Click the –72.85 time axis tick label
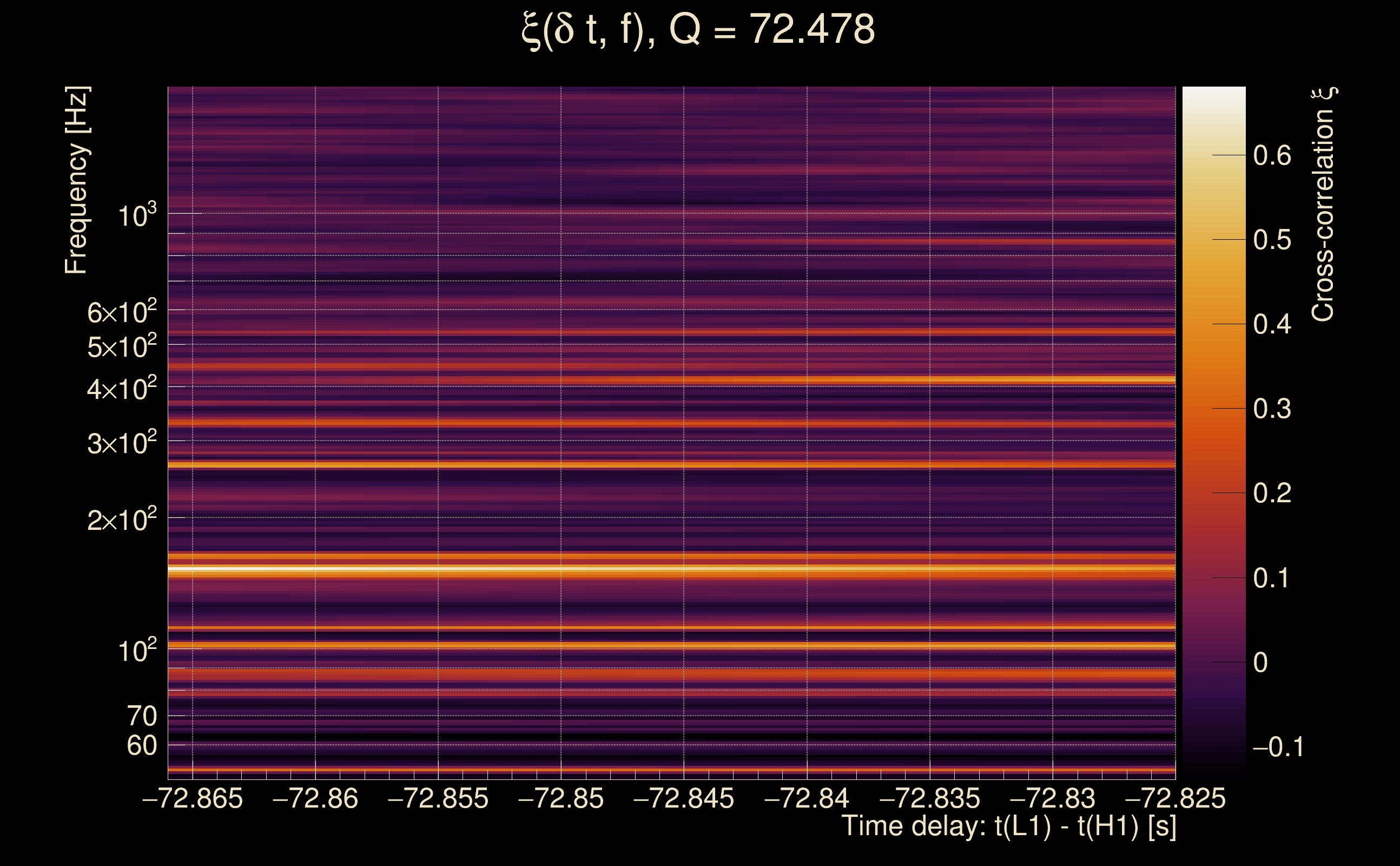 [561, 798]
